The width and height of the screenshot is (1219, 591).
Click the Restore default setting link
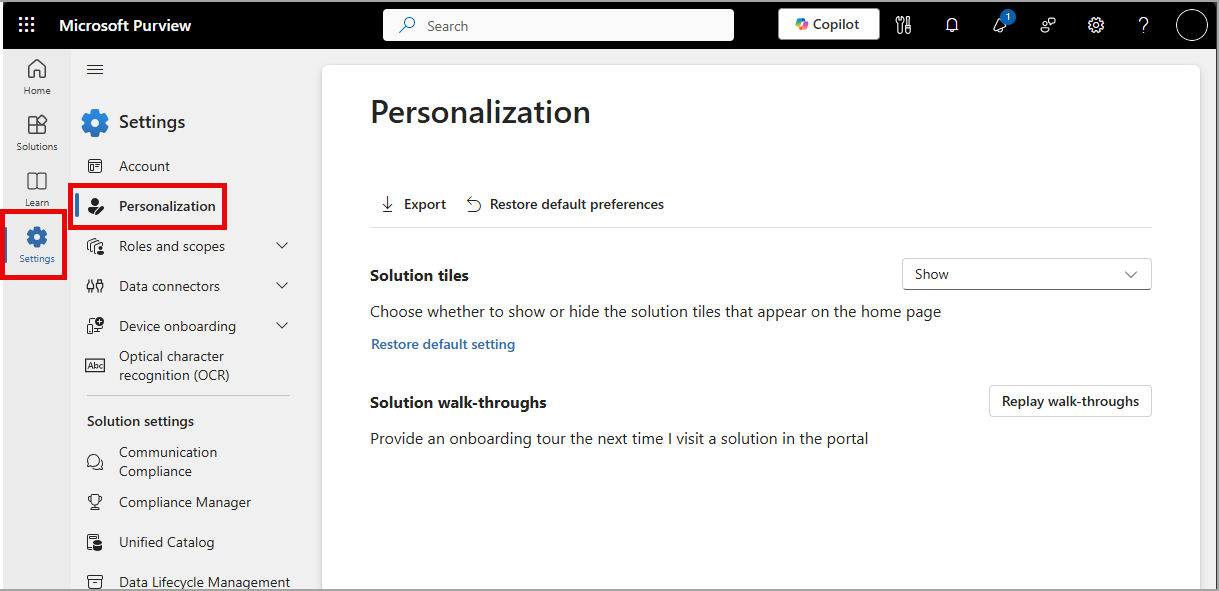point(443,344)
